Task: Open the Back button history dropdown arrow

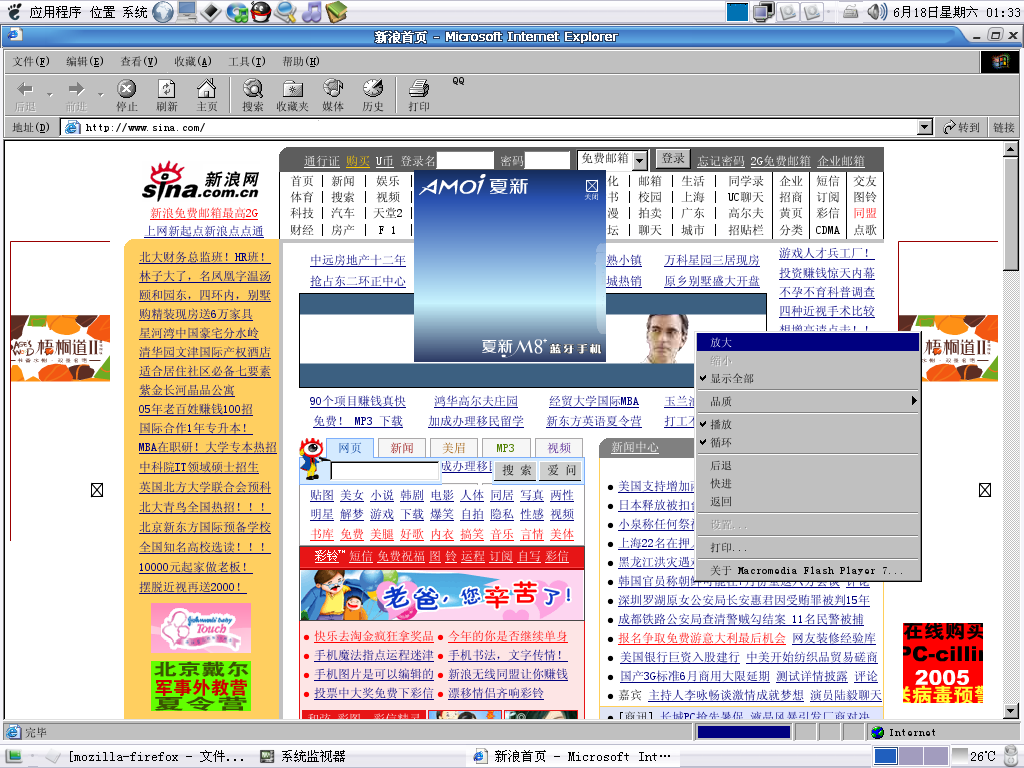Action: [50, 95]
